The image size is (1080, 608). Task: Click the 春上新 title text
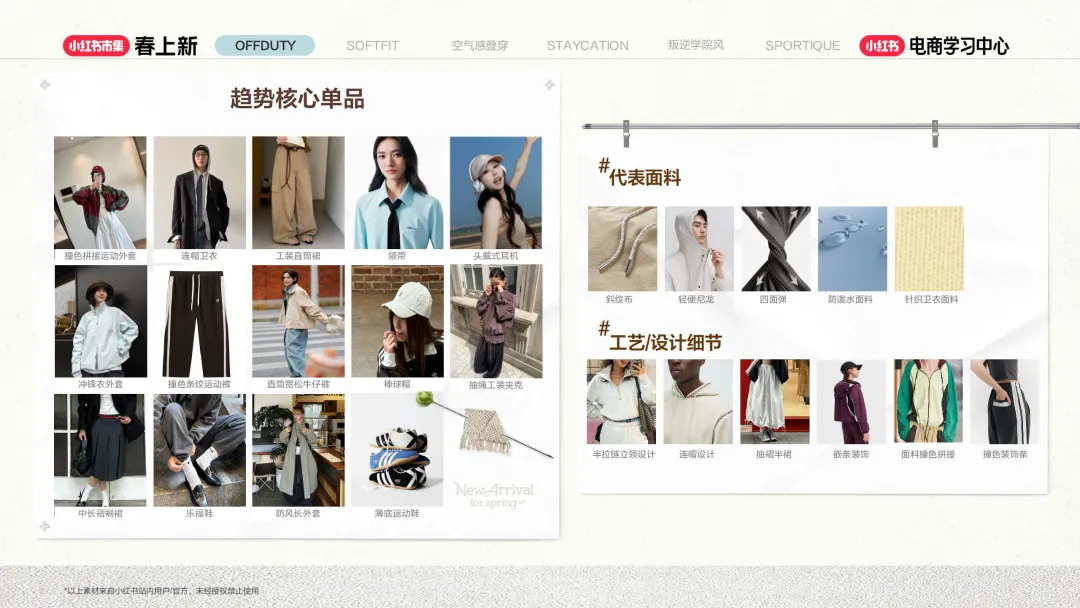click(x=166, y=45)
